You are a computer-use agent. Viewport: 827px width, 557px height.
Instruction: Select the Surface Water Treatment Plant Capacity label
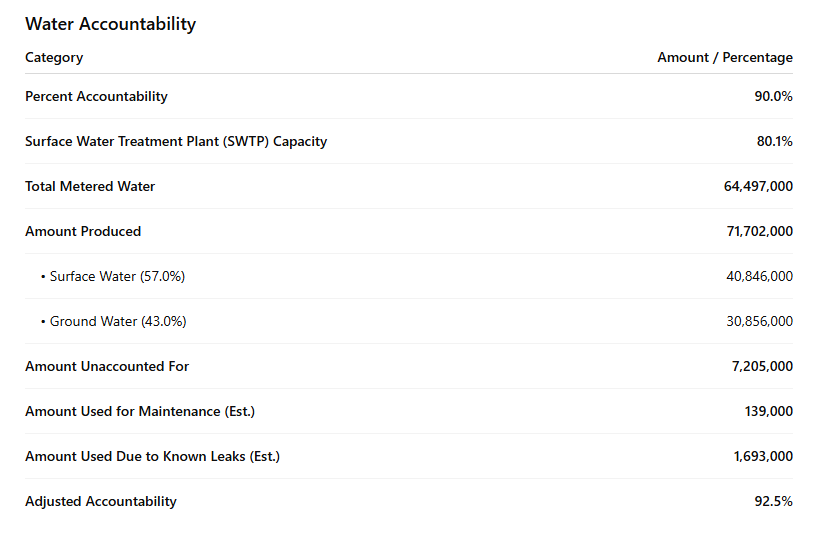pyautogui.click(x=176, y=142)
